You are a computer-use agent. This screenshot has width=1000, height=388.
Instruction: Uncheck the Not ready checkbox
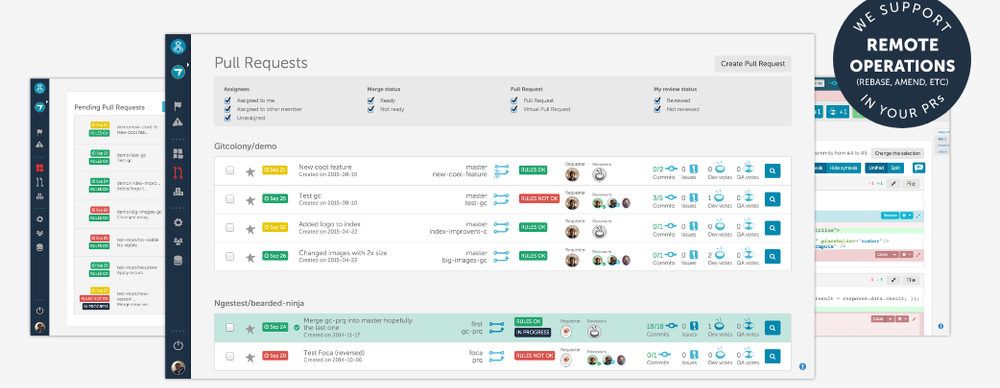click(371, 109)
